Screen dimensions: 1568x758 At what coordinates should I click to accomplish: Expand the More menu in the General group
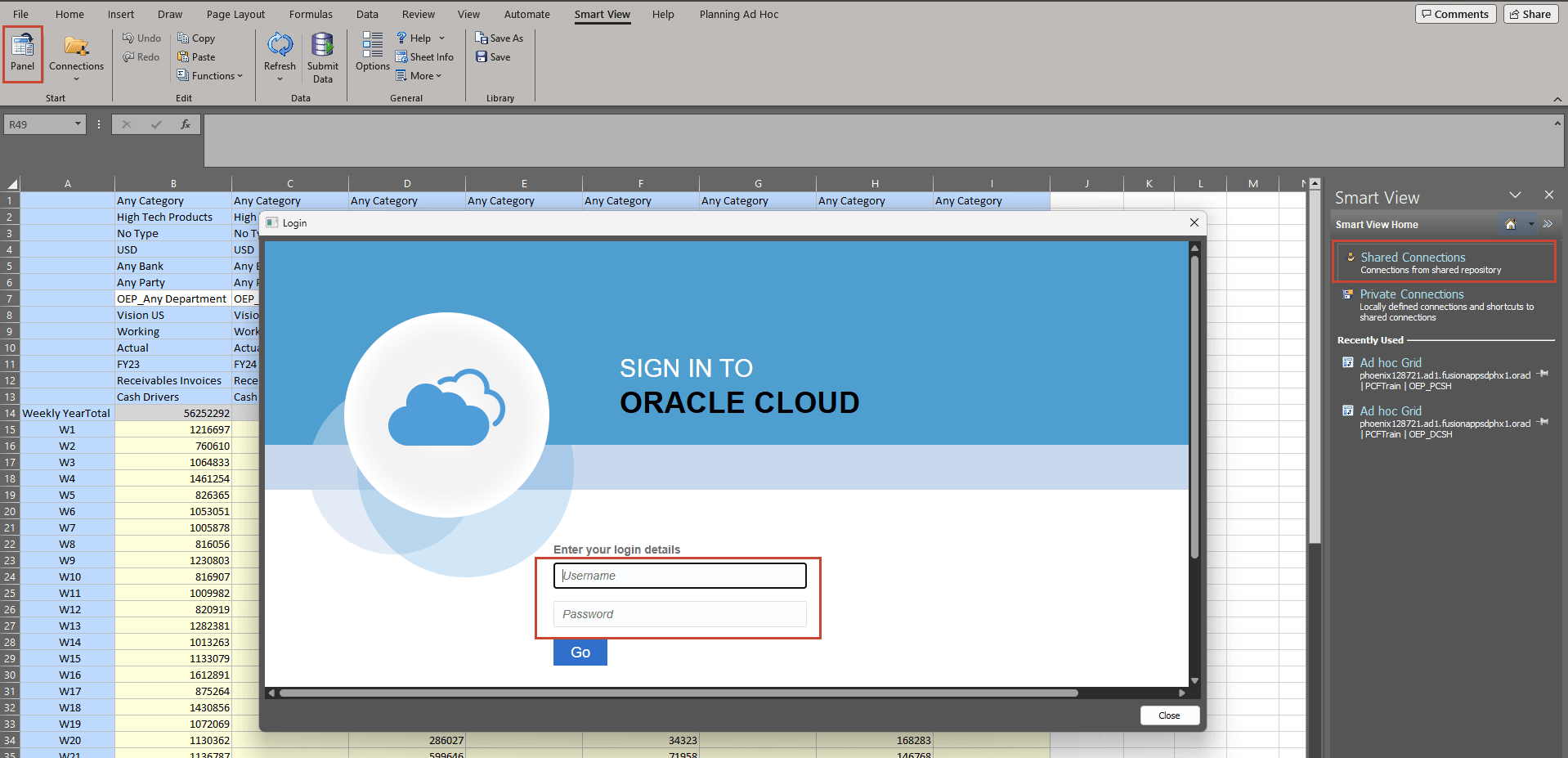click(419, 76)
